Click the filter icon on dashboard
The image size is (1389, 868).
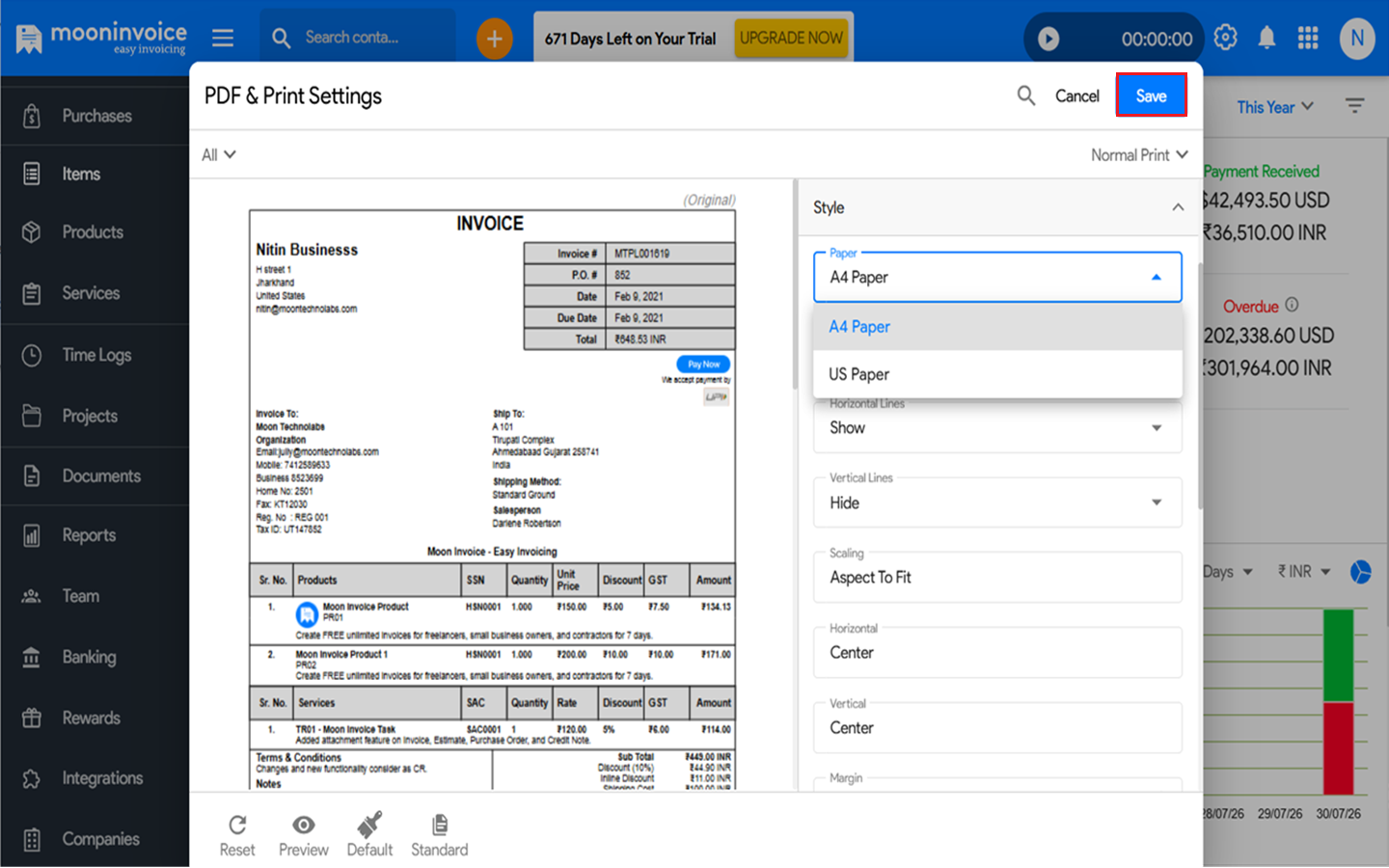1355,106
